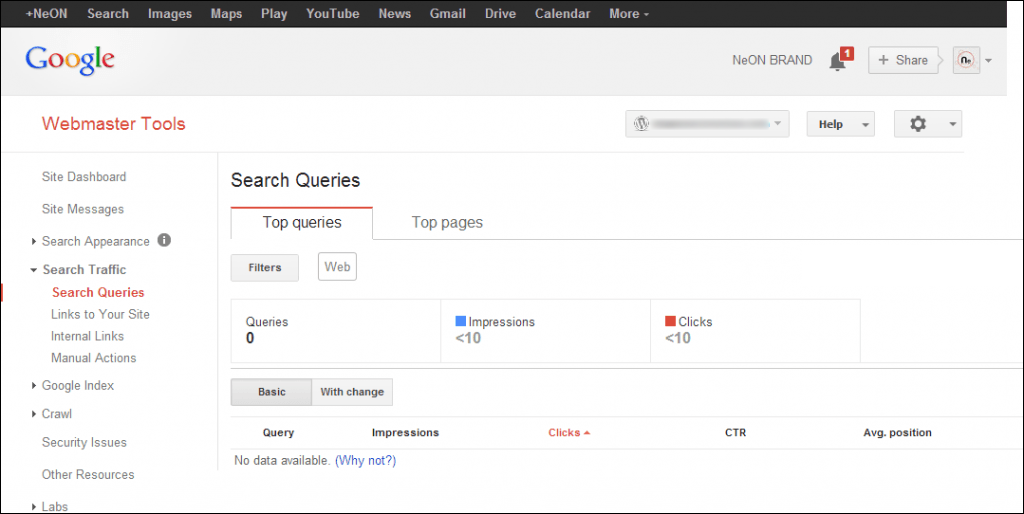Select the Basic view toggle
The height and width of the screenshot is (514, 1024).
(x=271, y=392)
